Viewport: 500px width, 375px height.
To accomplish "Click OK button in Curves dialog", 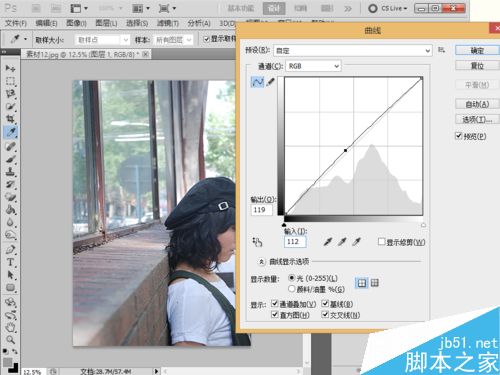I will (x=477, y=50).
